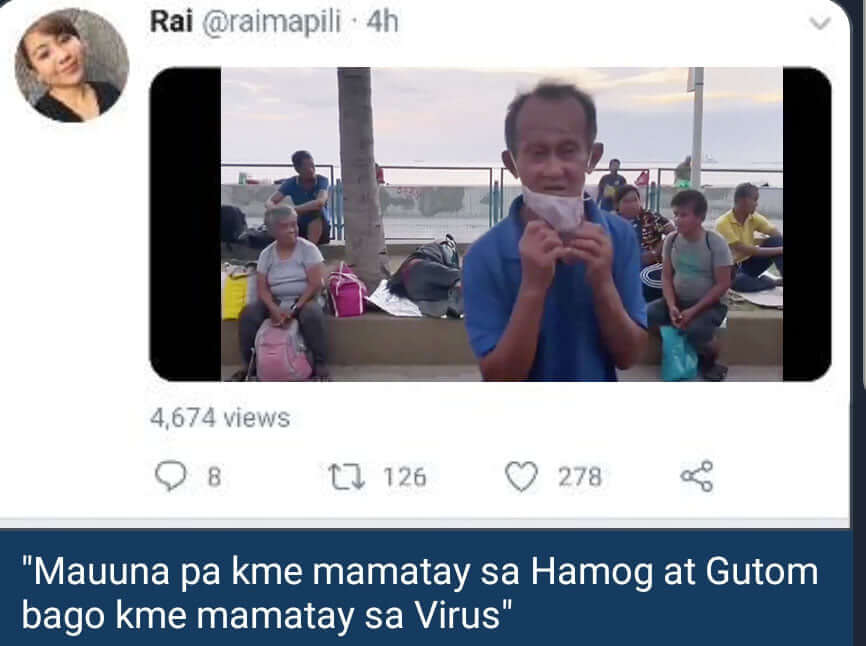Click the 278 likes count
Viewport: 866px width, 646px height.
(x=579, y=477)
